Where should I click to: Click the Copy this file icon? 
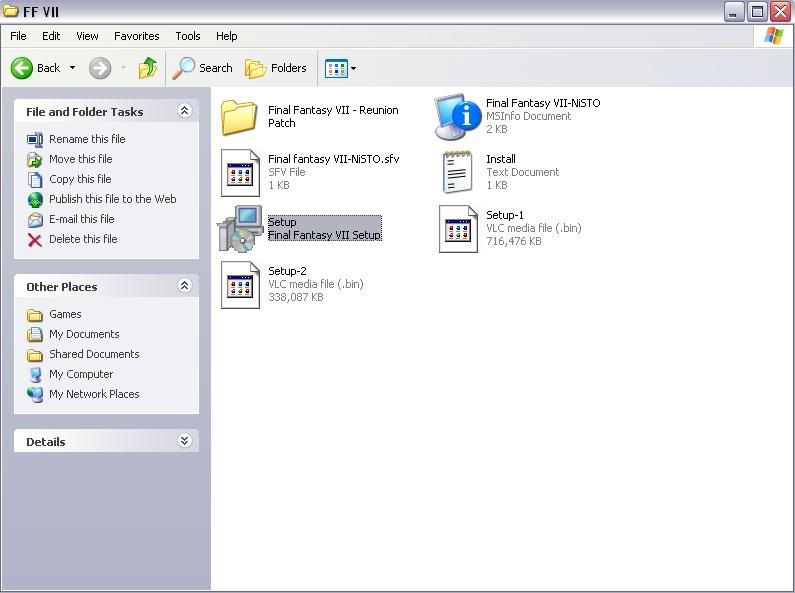click(35, 179)
